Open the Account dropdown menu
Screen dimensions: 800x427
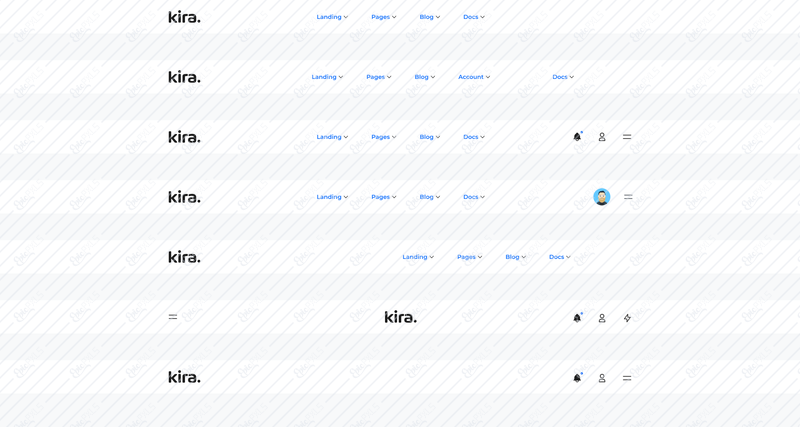pyautogui.click(x=474, y=77)
